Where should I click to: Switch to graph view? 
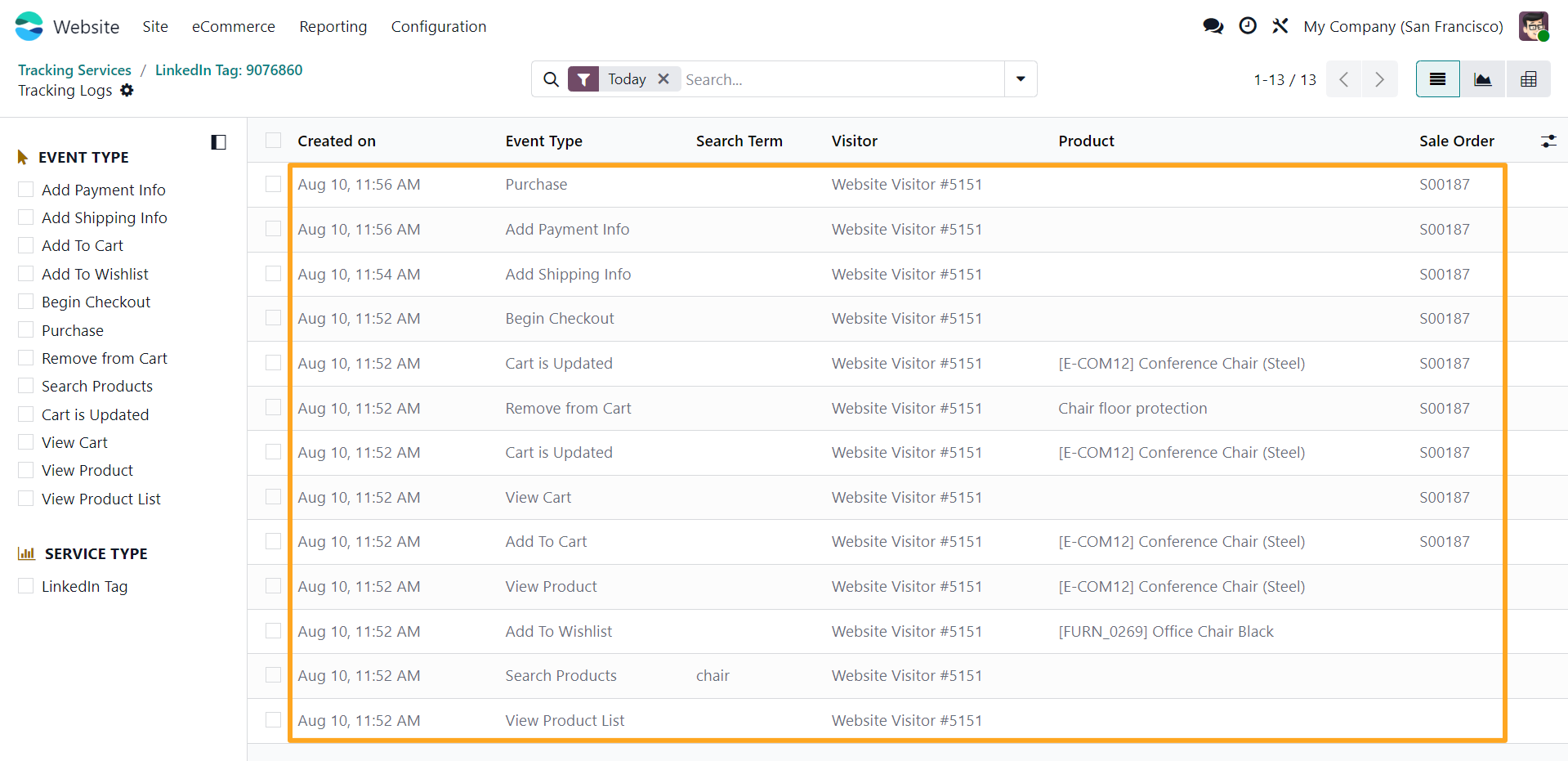[x=1482, y=79]
